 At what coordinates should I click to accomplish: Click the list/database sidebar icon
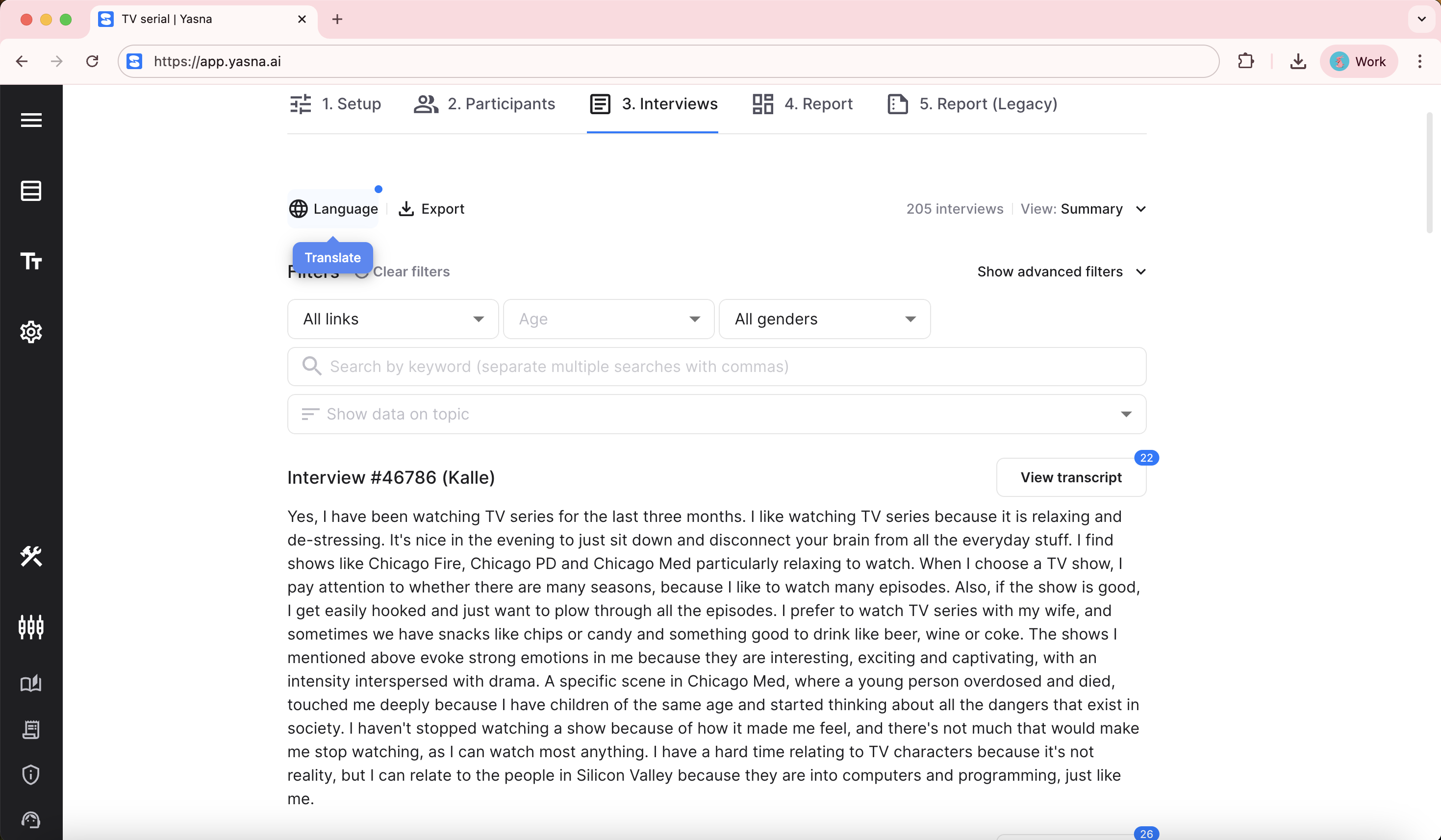31,191
